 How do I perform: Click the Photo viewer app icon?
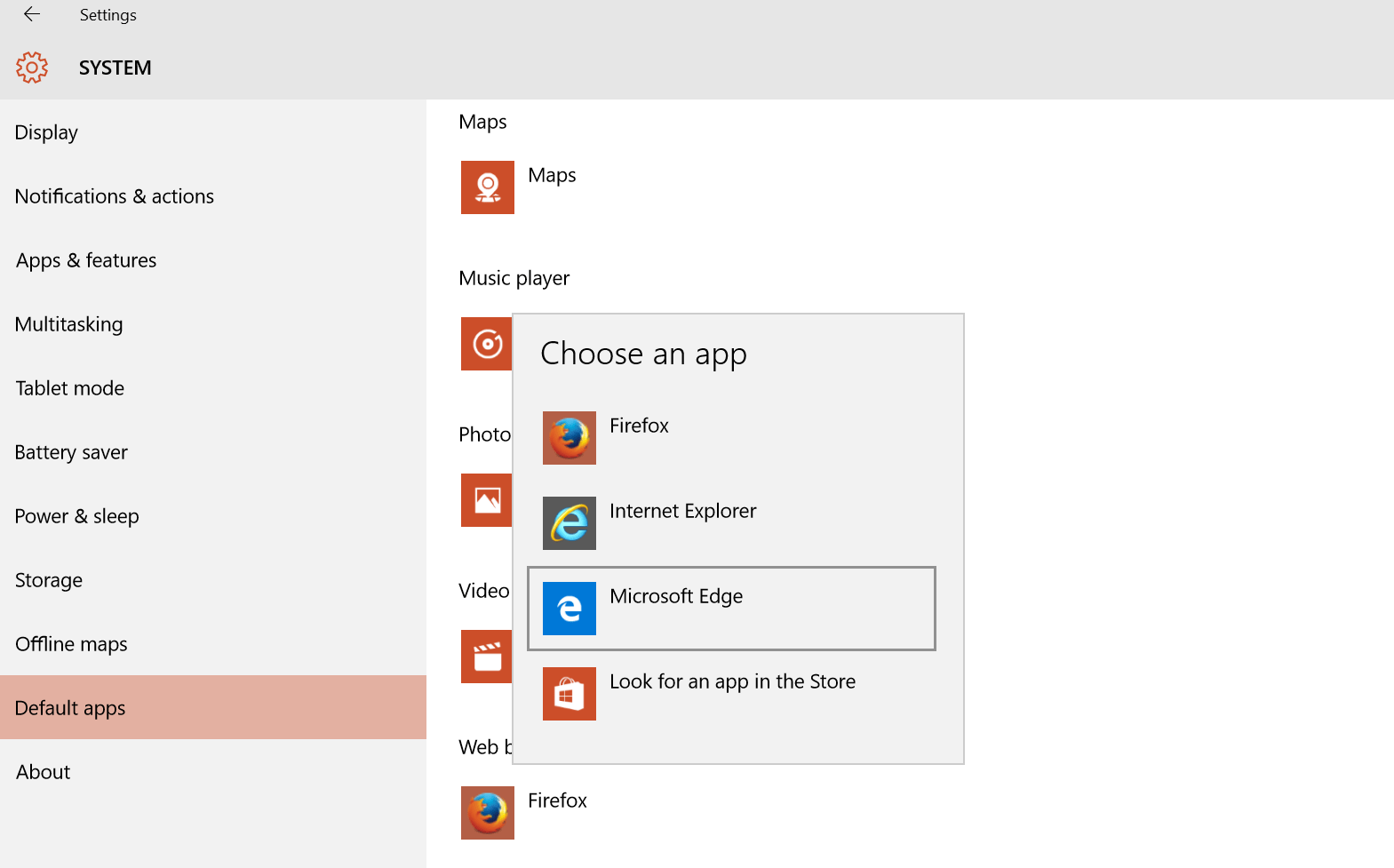click(x=486, y=500)
